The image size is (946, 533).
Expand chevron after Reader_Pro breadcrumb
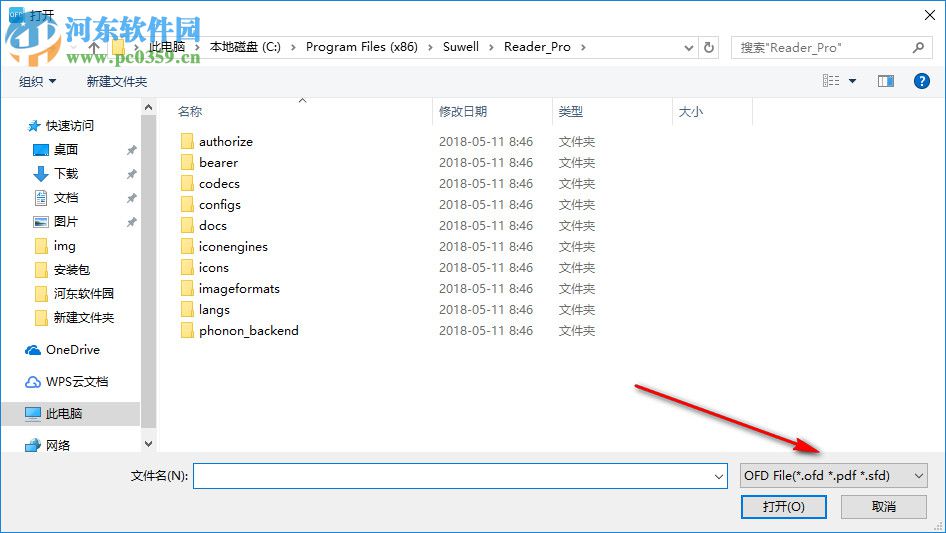(583, 47)
